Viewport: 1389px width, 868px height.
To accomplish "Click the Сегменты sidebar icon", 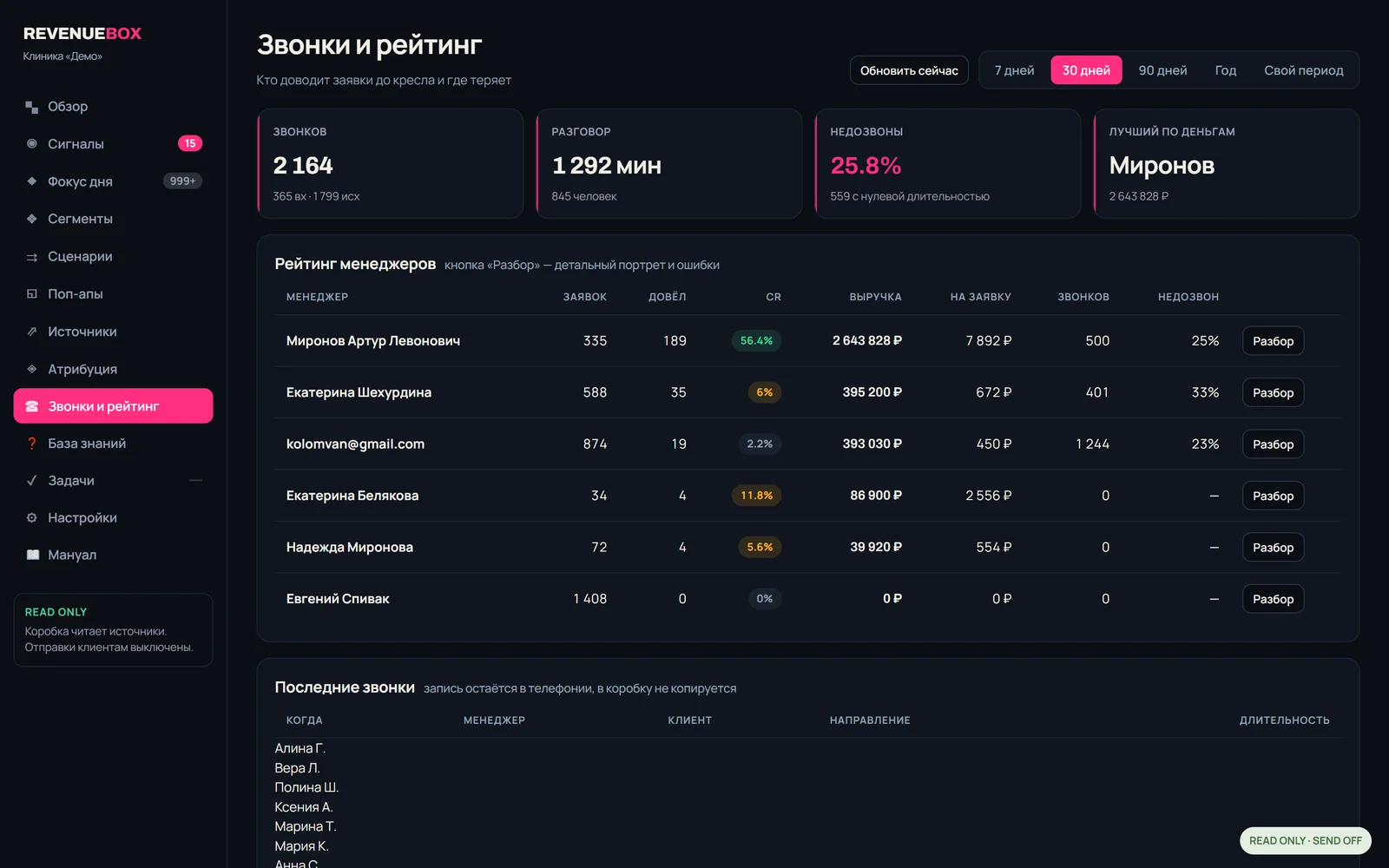I will 32,219.
